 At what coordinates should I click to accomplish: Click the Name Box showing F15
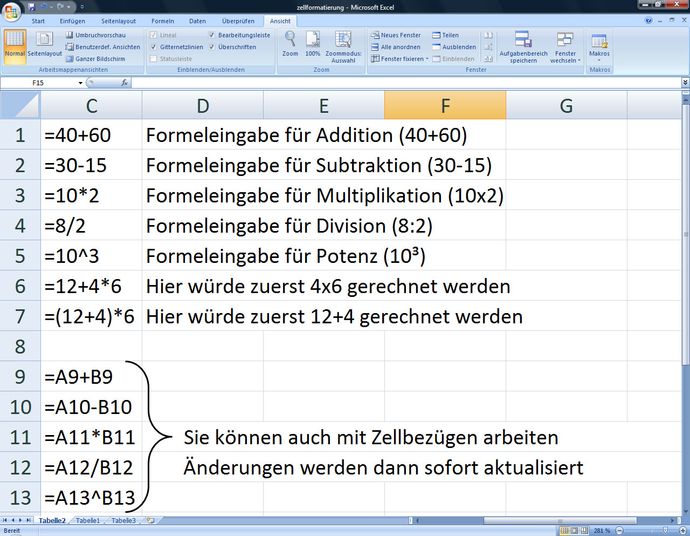(x=39, y=83)
